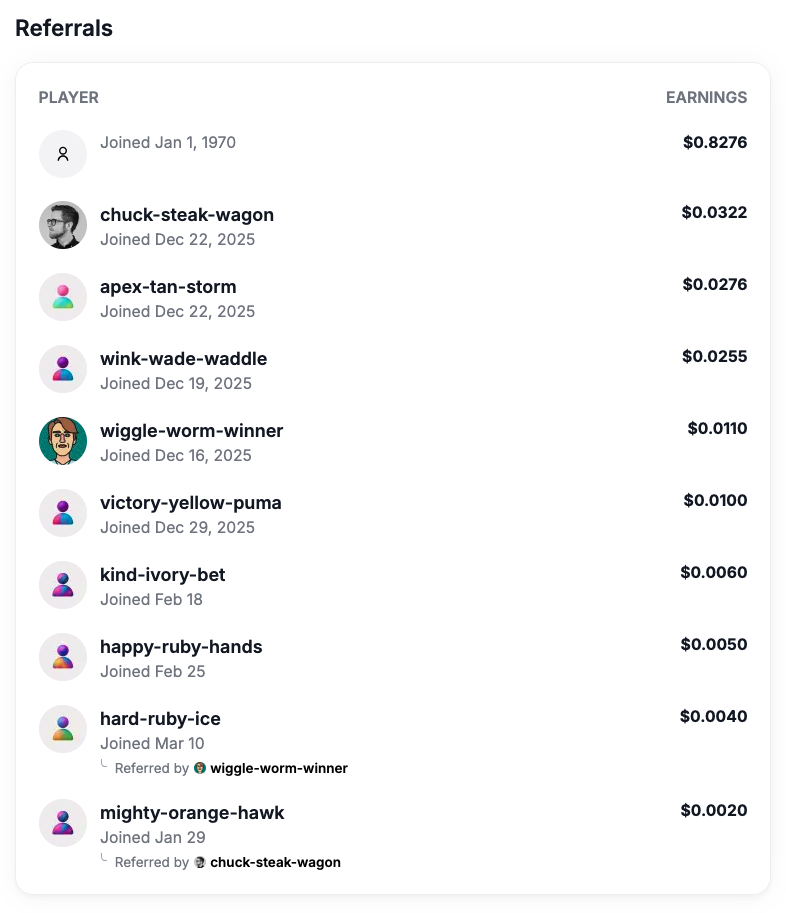Viewport: 786px width, 913px height.
Task: Click hard-ruby-ice's avatar icon
Action: click(63, 729)
